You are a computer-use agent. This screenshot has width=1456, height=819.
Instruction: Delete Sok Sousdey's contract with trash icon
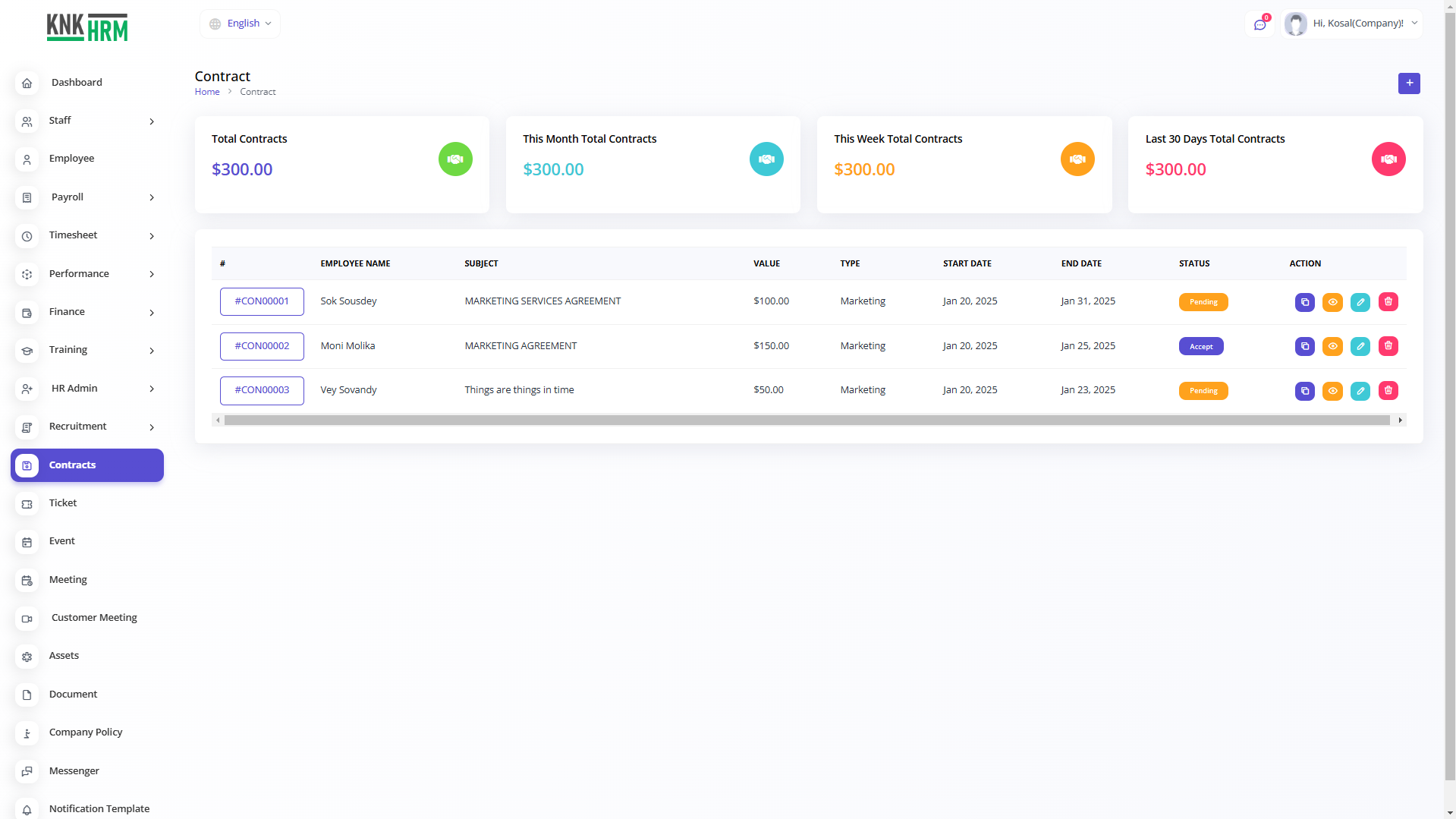[1388, 302]
